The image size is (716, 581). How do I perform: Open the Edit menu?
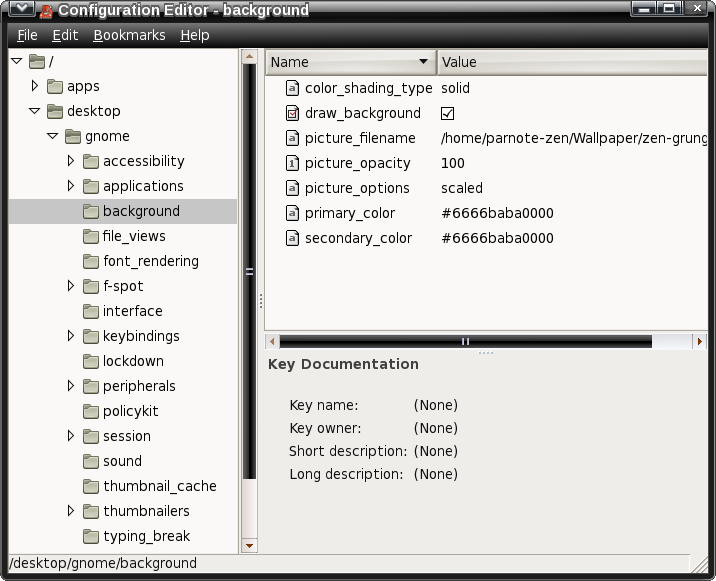tap(65, 35)
